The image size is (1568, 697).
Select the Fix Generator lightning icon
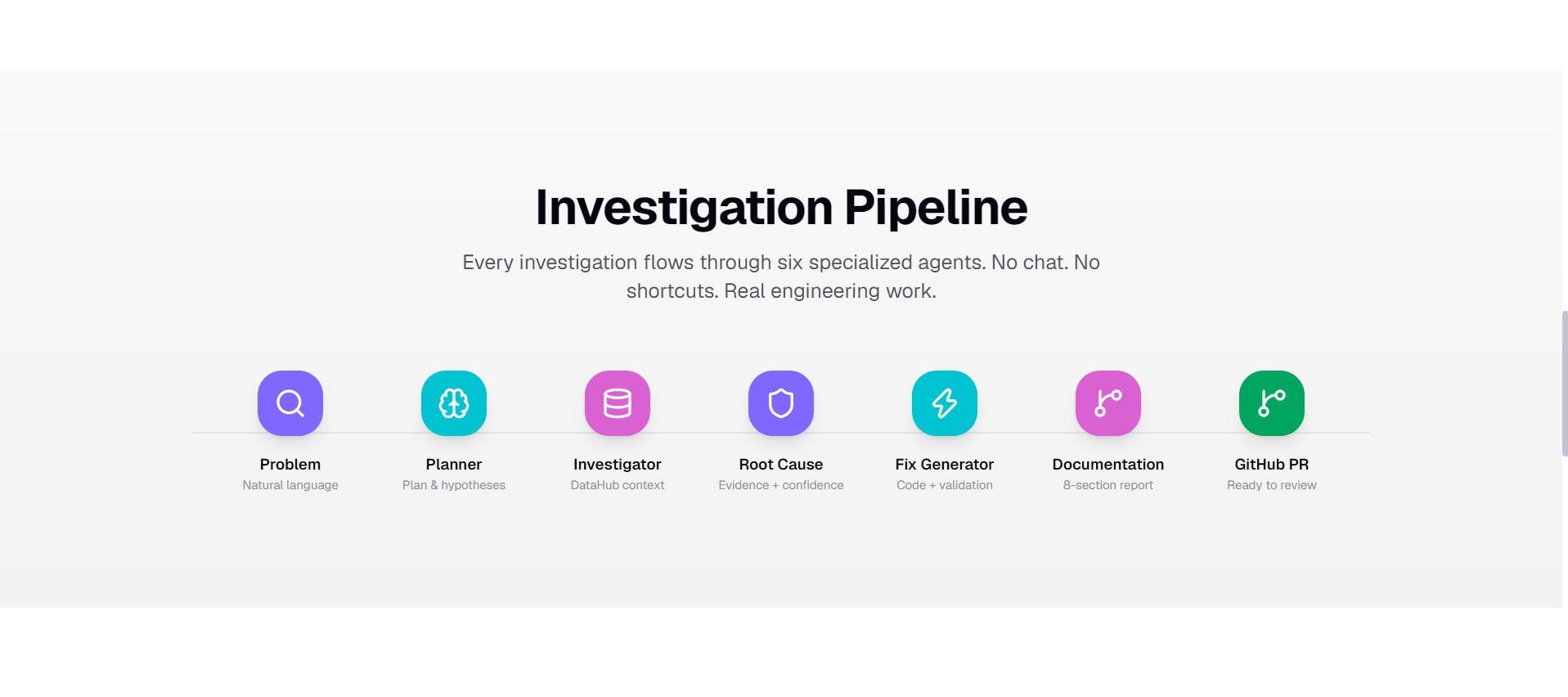click(945, 403)
